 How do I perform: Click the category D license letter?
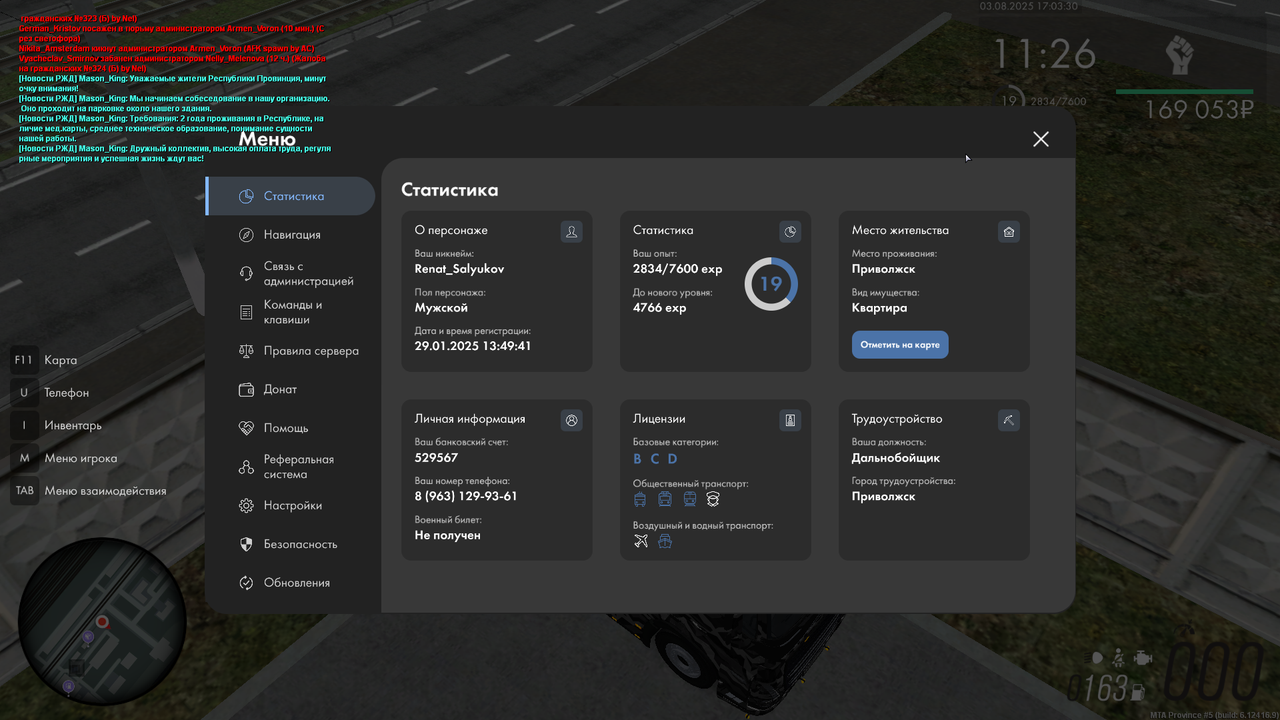click(672, 459)
